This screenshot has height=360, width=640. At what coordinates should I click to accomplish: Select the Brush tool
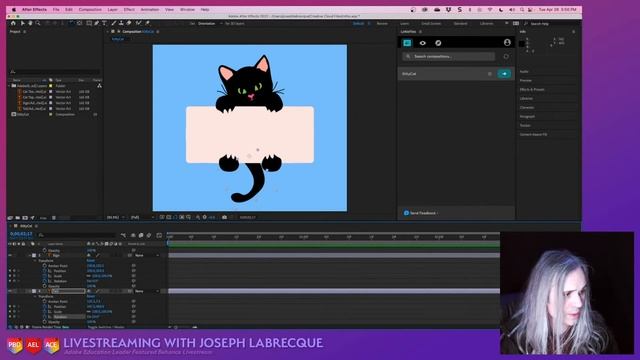[x=114, y=23]
